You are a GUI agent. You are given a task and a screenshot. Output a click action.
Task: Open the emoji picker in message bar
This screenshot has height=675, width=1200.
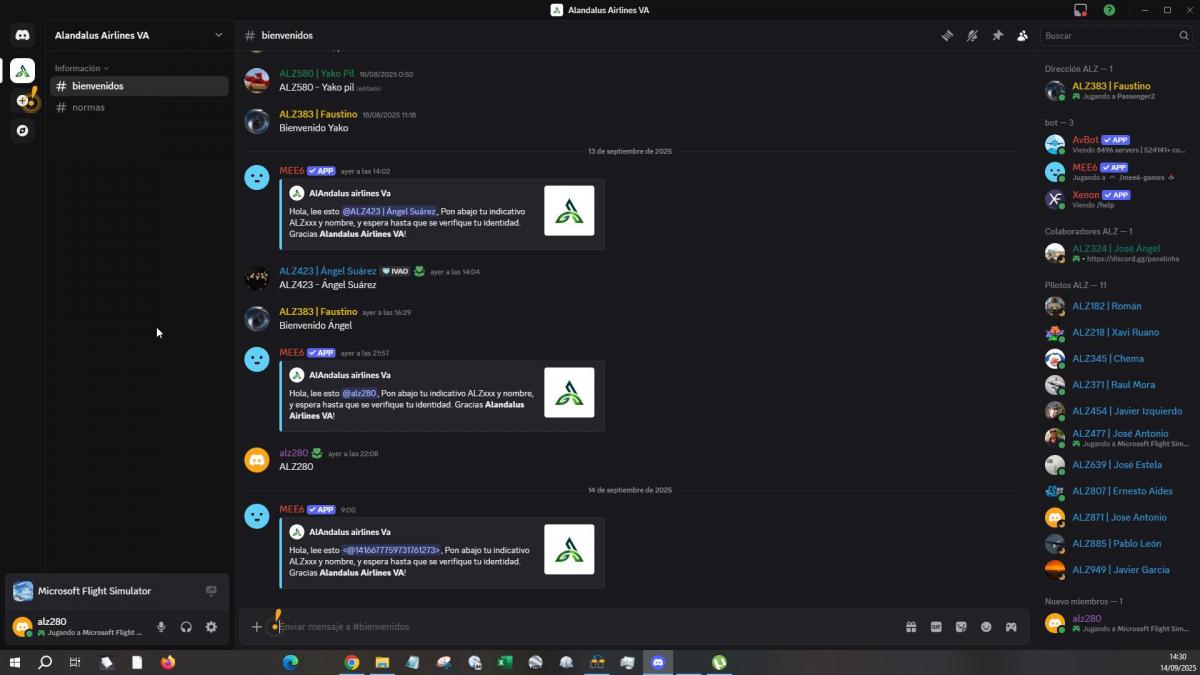click(x=986, y=627)
